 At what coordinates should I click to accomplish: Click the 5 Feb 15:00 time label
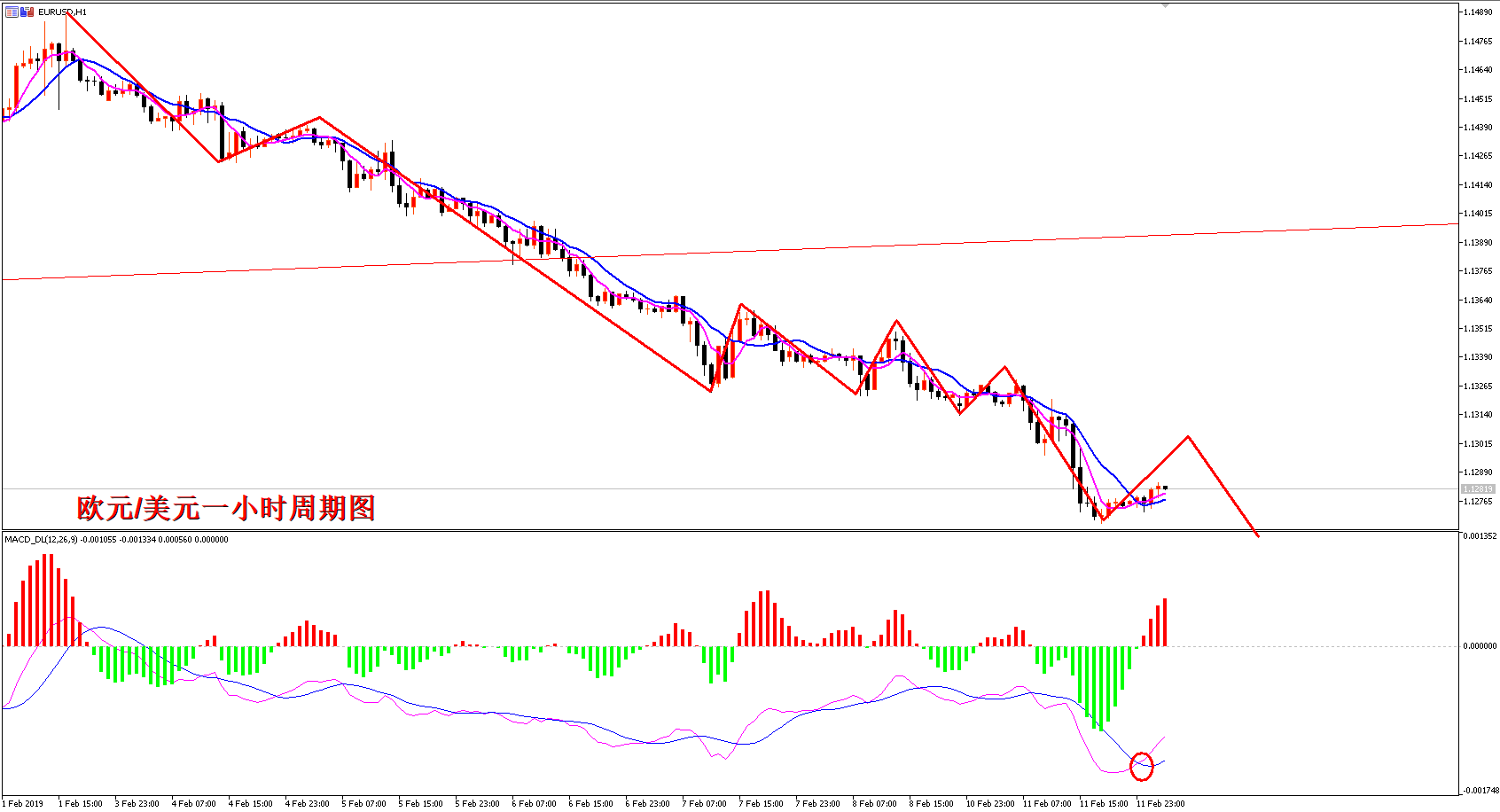[420, 804]
